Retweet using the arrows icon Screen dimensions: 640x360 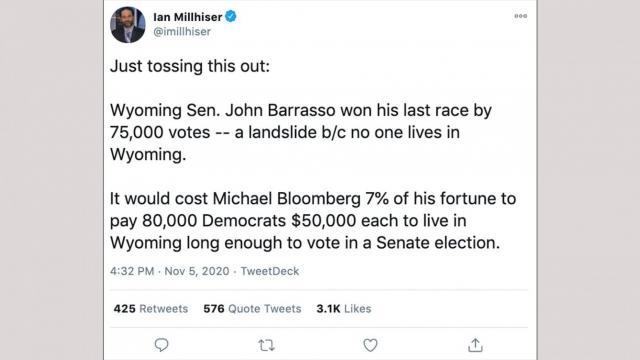(266, 346)
